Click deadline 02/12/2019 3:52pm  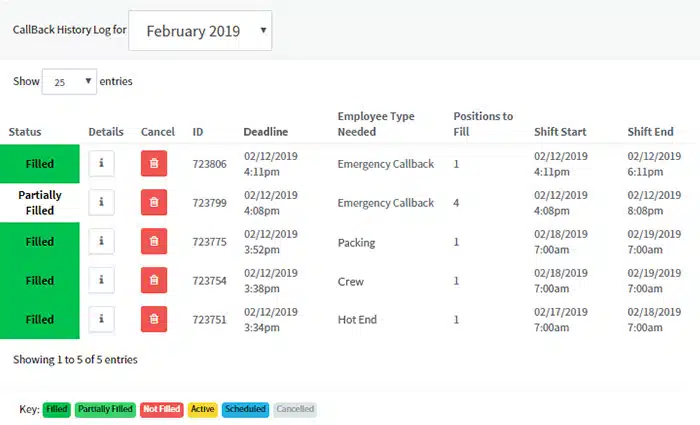pyautogui.click(x=271, y=242)
